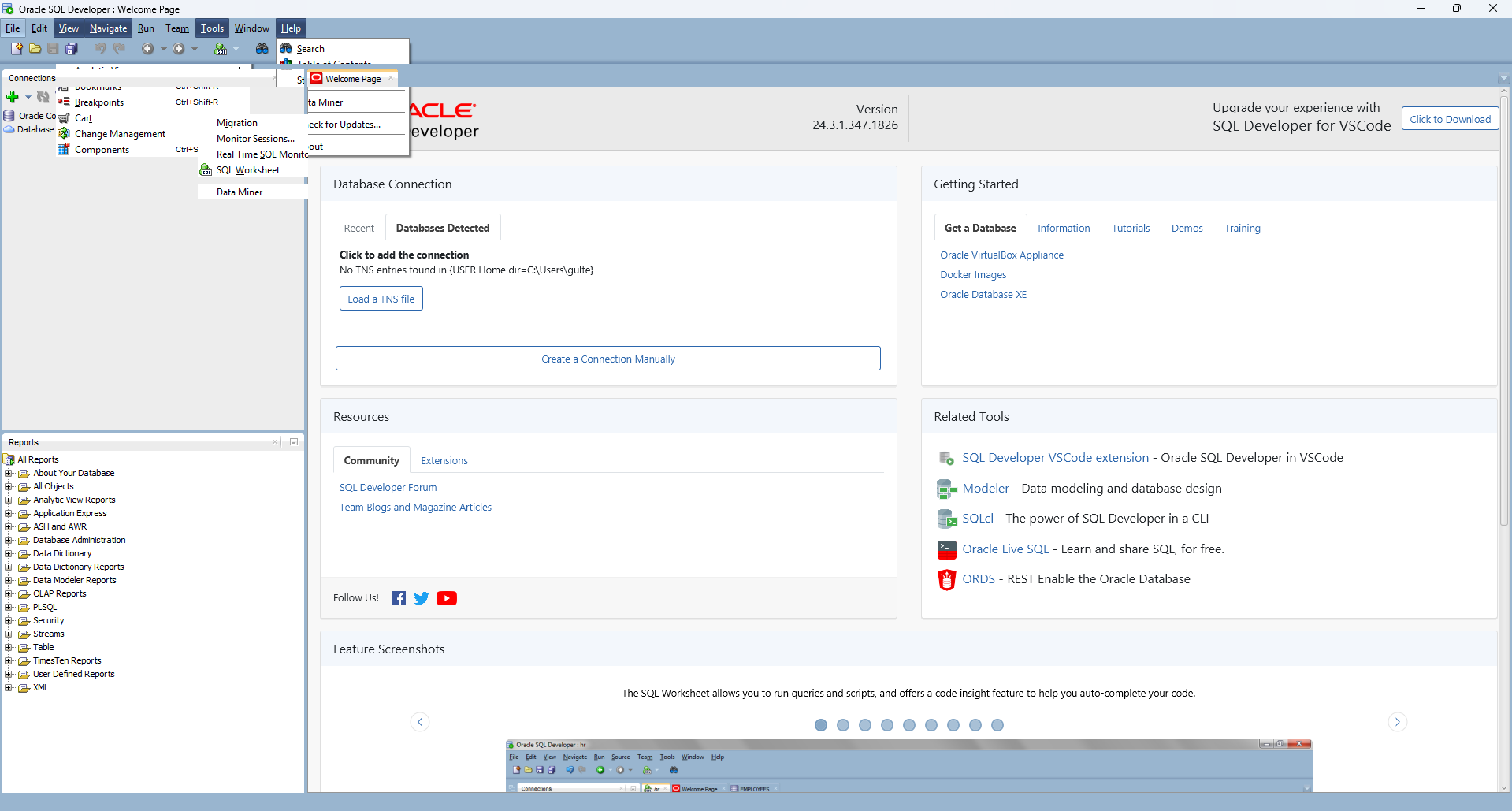Image resolution: width=1512 pixels, height=811 pixels.
Task: Click the Database cloud icon in Connections
Action: point(9,129)
